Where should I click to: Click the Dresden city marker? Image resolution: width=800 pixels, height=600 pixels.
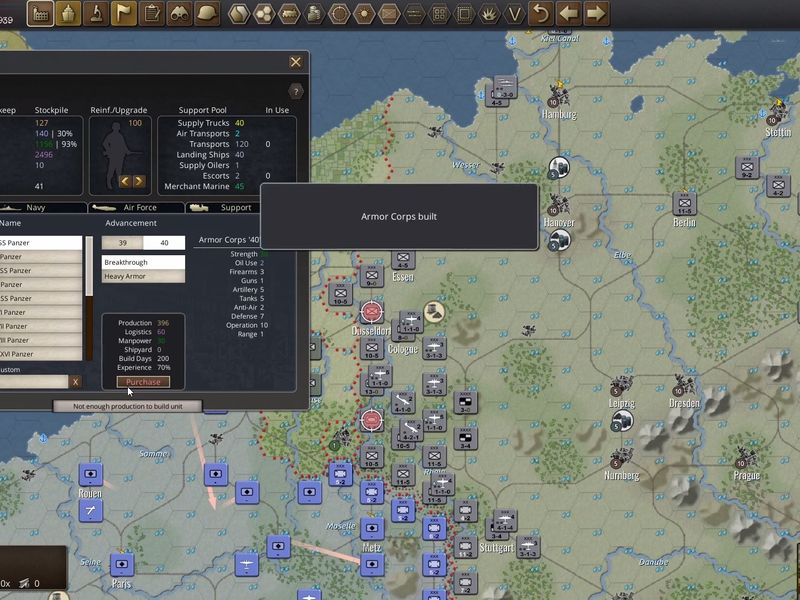coord(684,386)
